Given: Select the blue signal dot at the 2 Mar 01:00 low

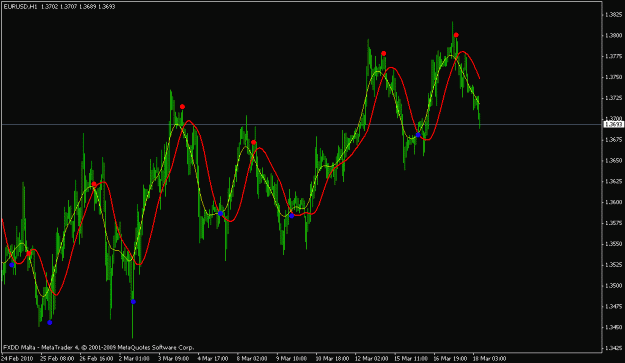Looking at the screenshot, I should pyautogui.click(x=133, y=302).
